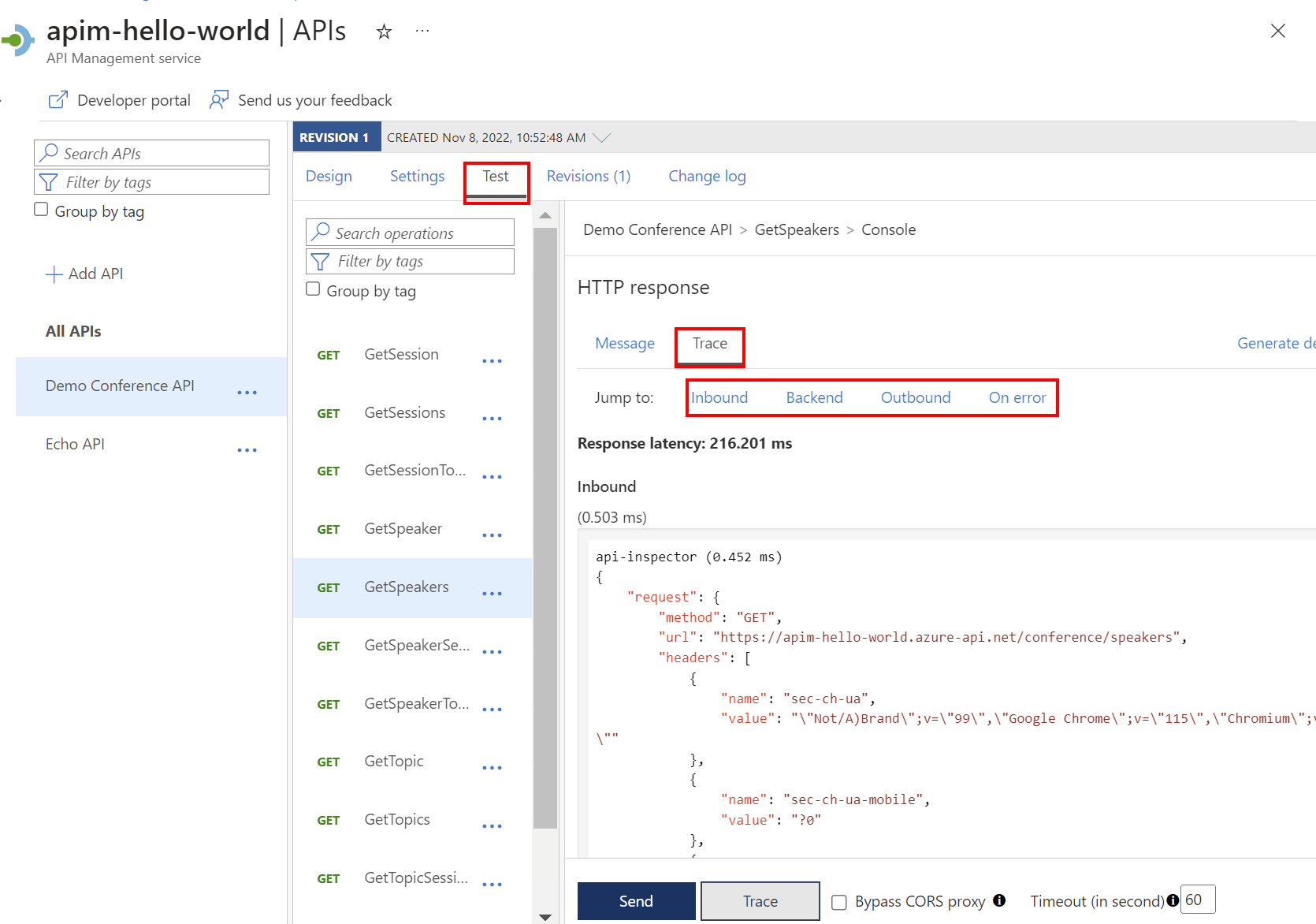
Task: Open the context menu for Echo API
Action: tap(247, 449)
